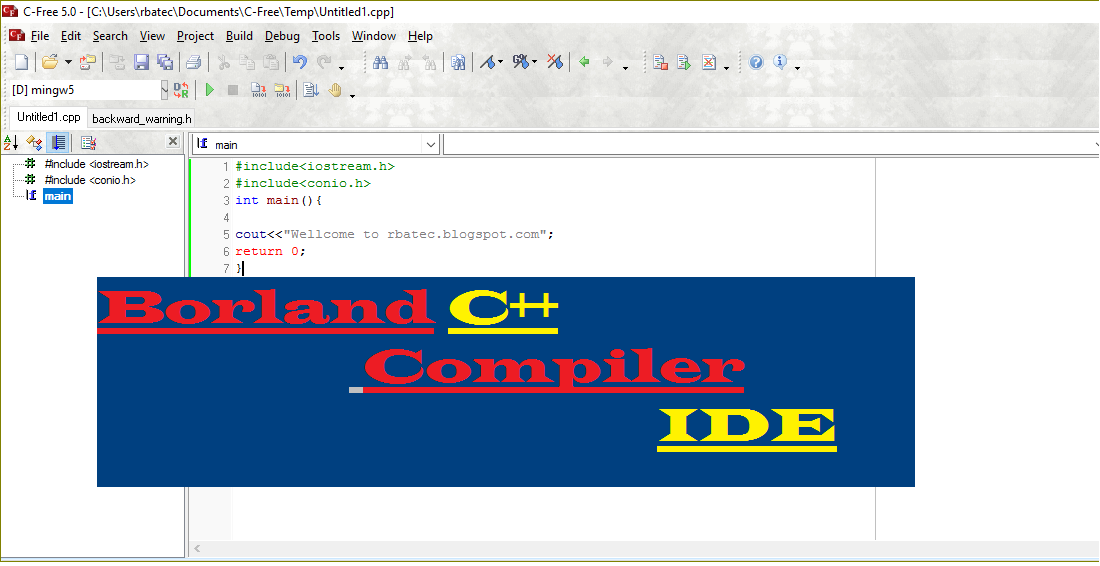Run the program with the green play icon
1100x566 pixels.
209,90
